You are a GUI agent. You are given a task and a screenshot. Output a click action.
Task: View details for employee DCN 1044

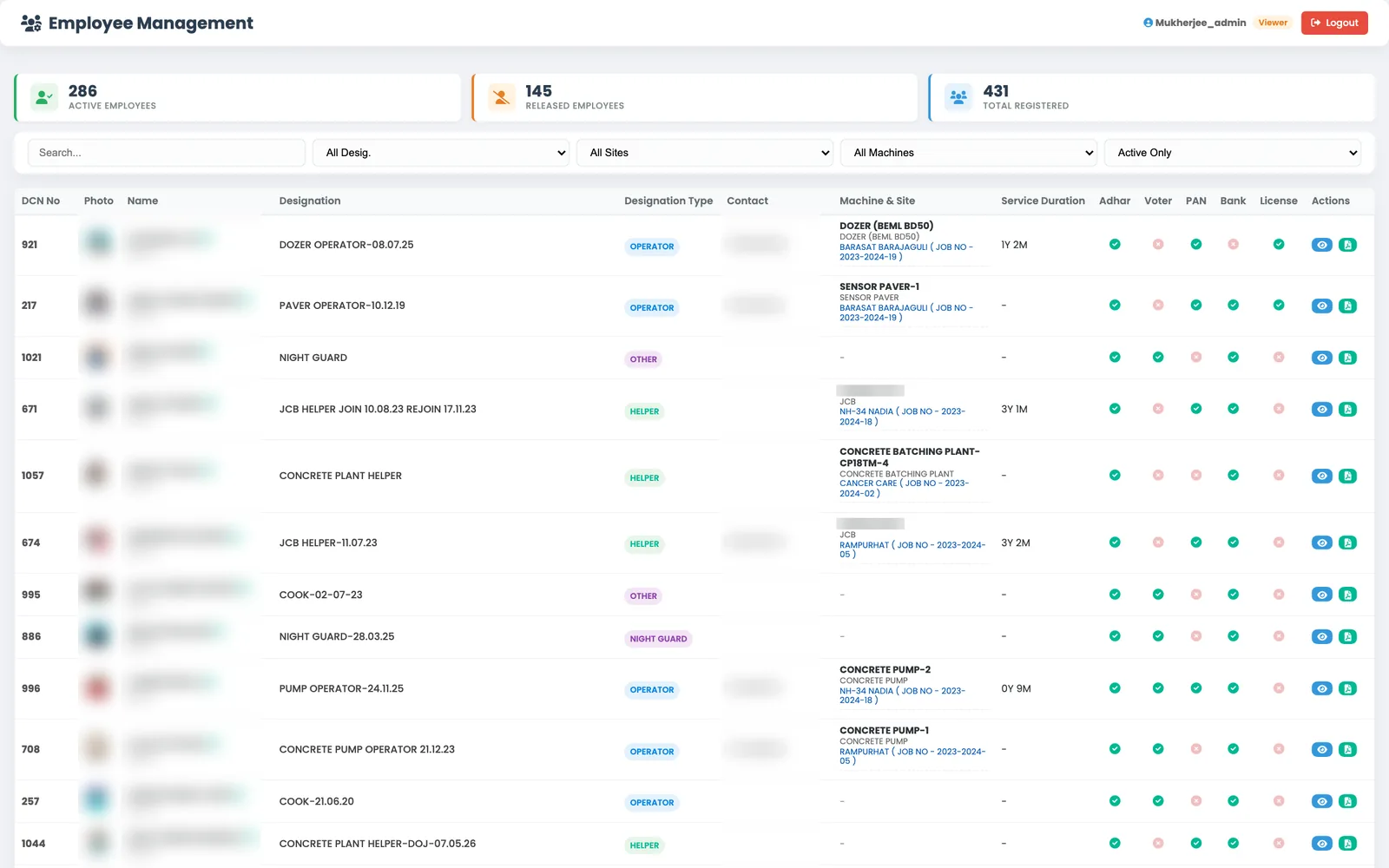click(x=1321, y=844)
